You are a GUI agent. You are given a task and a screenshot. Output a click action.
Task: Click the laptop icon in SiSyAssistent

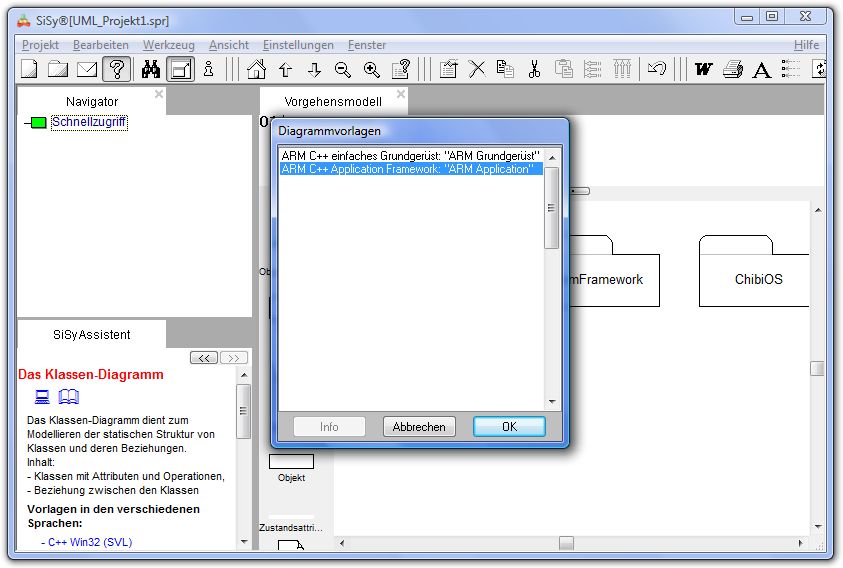pyautogui.click(x=42, y=397)
